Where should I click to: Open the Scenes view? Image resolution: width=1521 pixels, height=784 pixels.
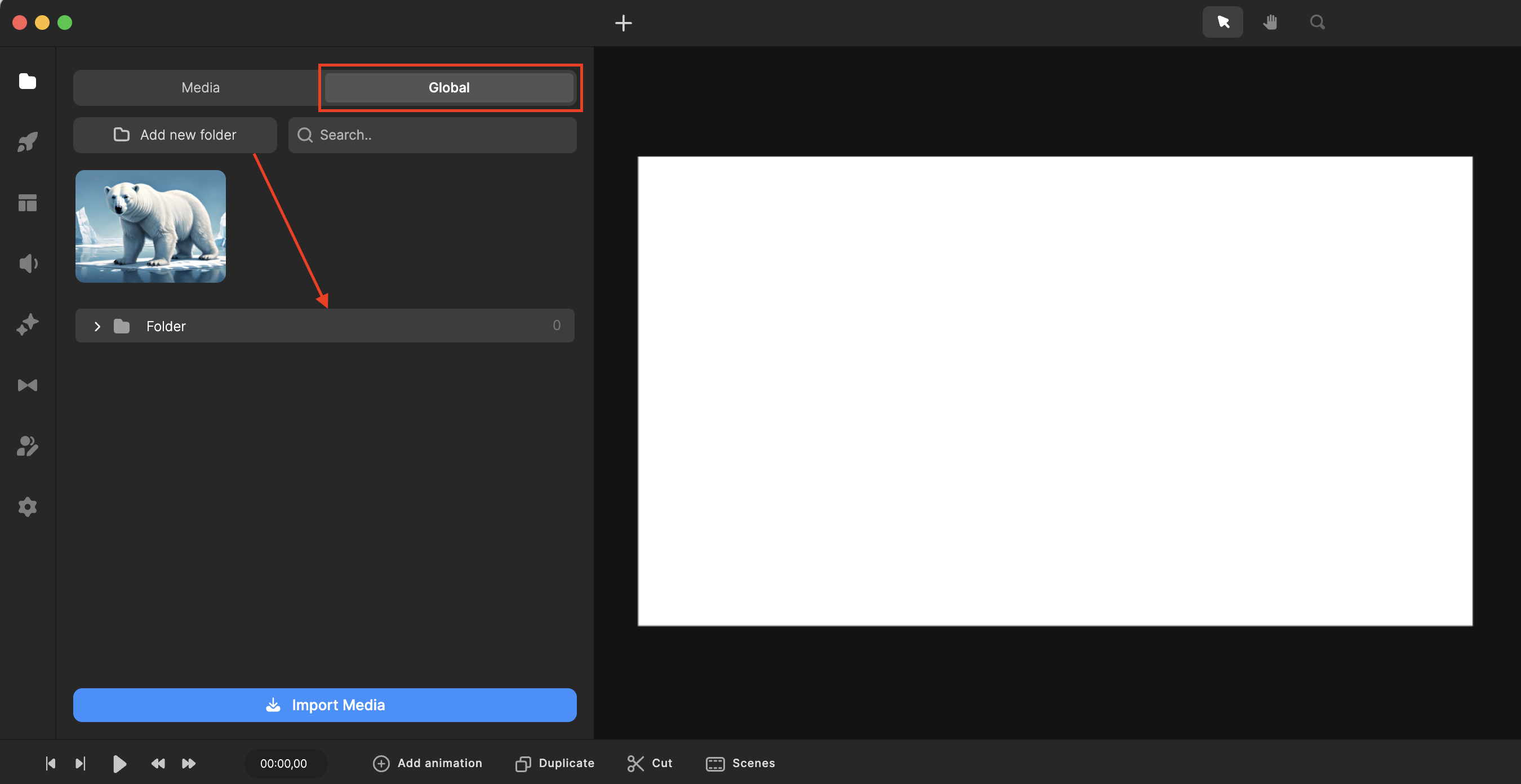click(740, 763)
